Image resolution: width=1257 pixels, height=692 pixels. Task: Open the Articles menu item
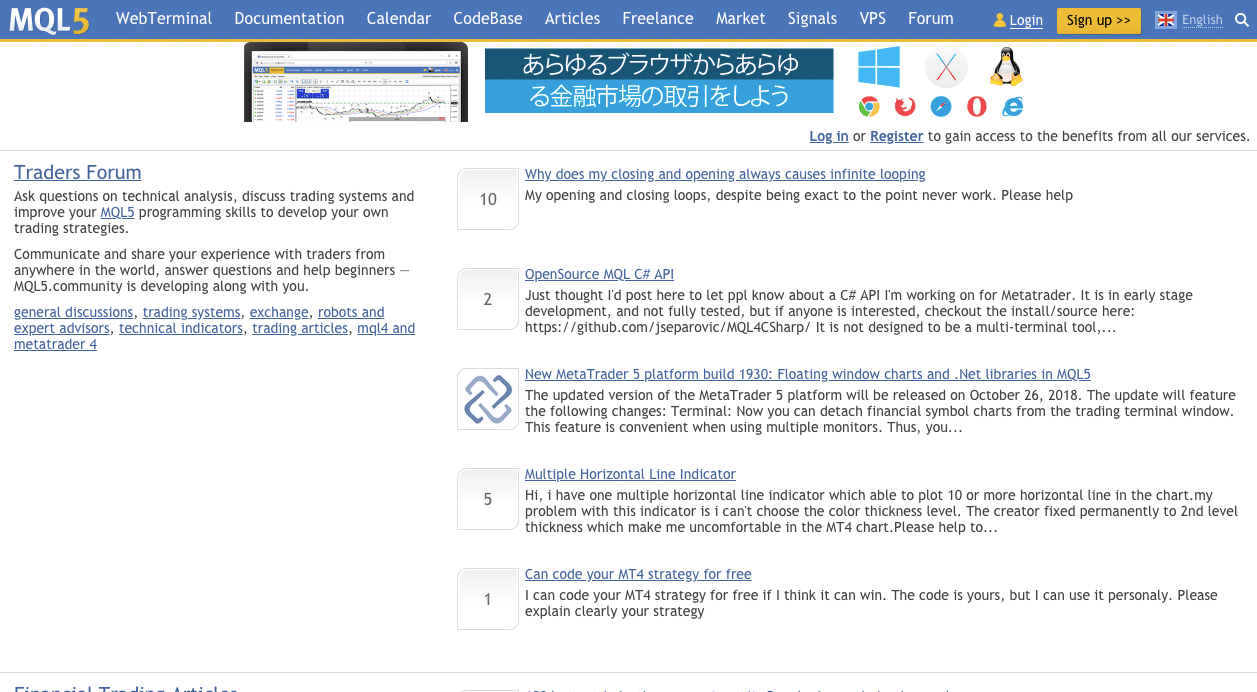tap(572, 19)
